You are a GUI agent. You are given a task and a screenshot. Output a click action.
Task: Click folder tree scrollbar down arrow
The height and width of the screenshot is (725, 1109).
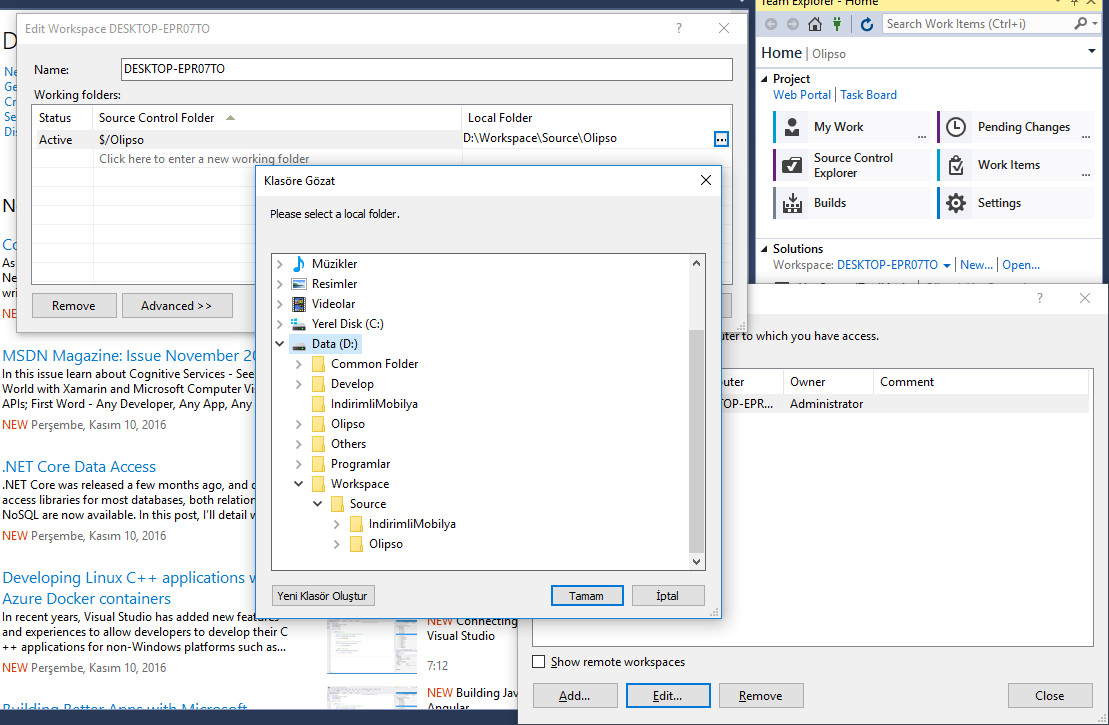[x=697, y=562]
